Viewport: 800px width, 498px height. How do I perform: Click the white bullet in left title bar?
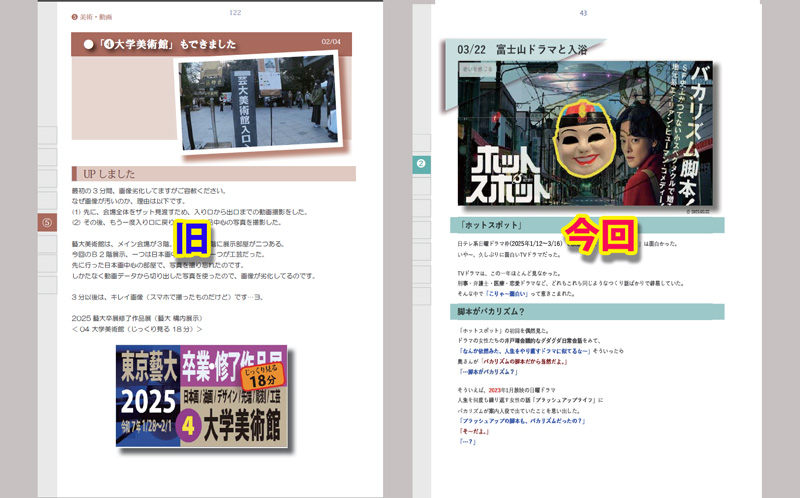point(88,44)
